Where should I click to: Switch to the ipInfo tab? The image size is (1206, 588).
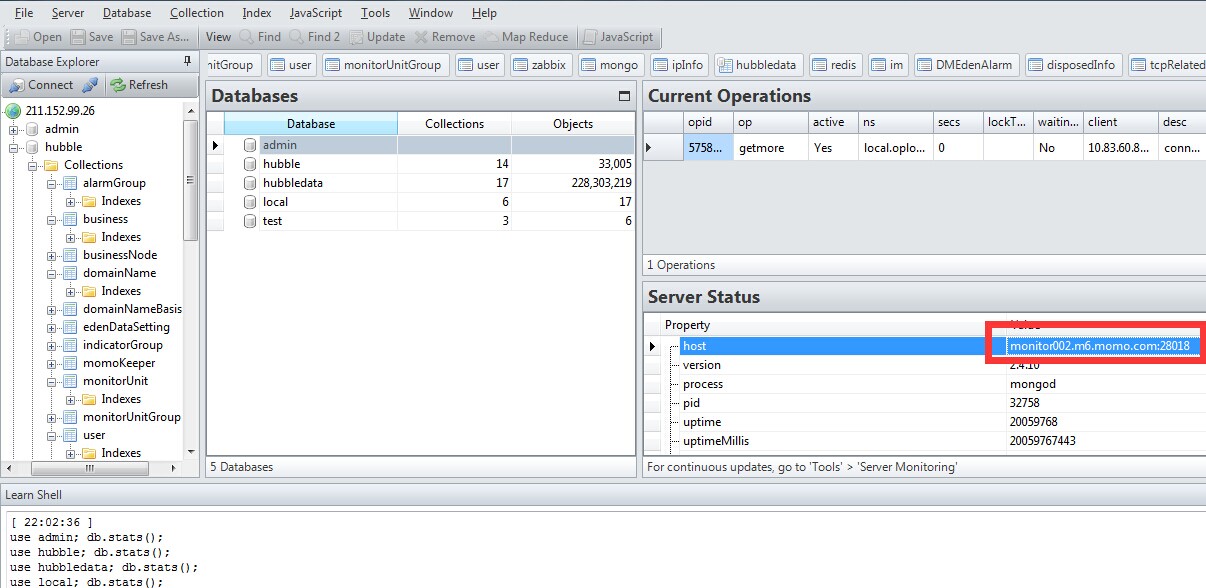[679, 65]
